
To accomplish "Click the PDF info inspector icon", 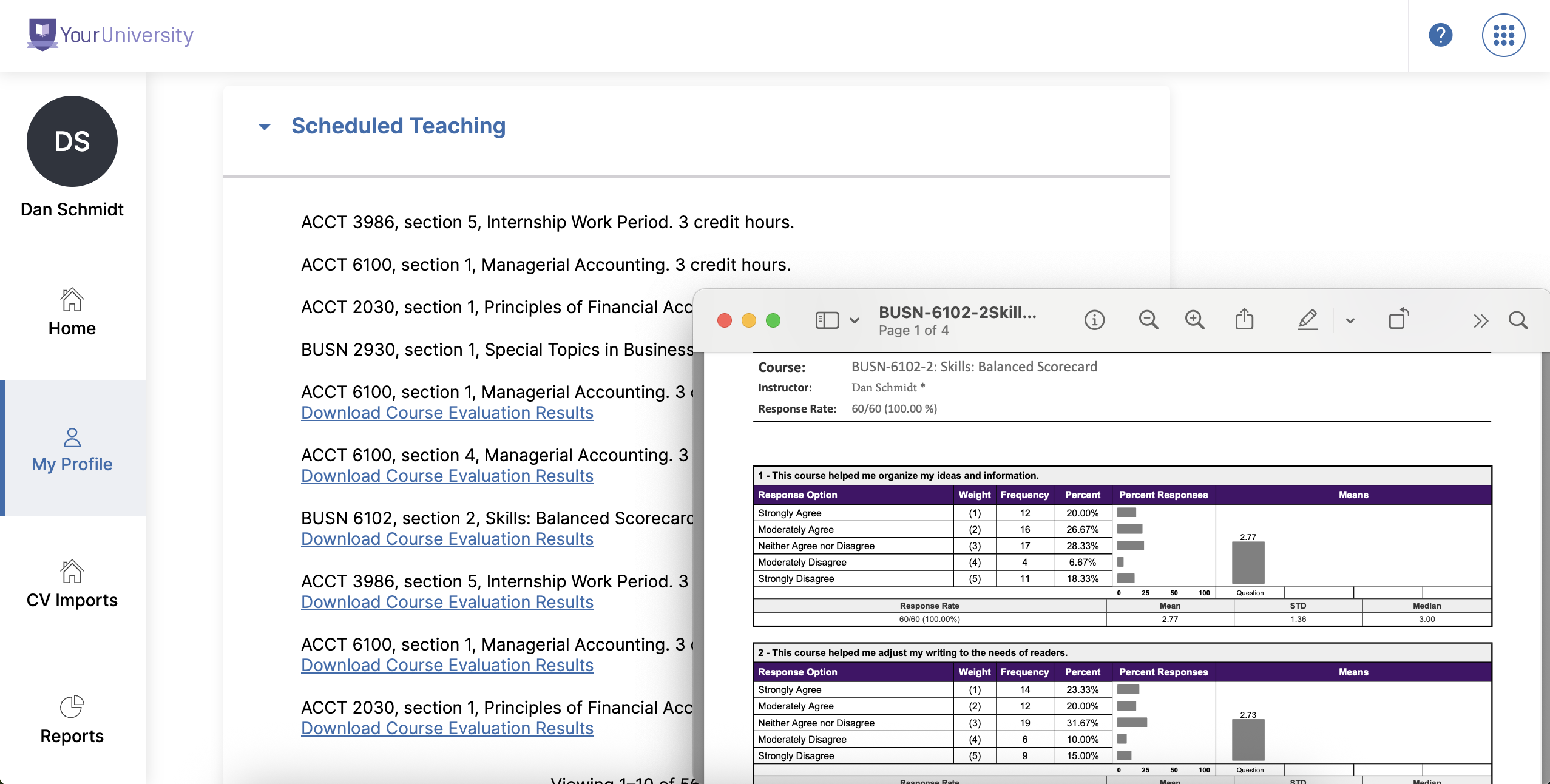I will pyautogui.click(x=1094, y=320).
